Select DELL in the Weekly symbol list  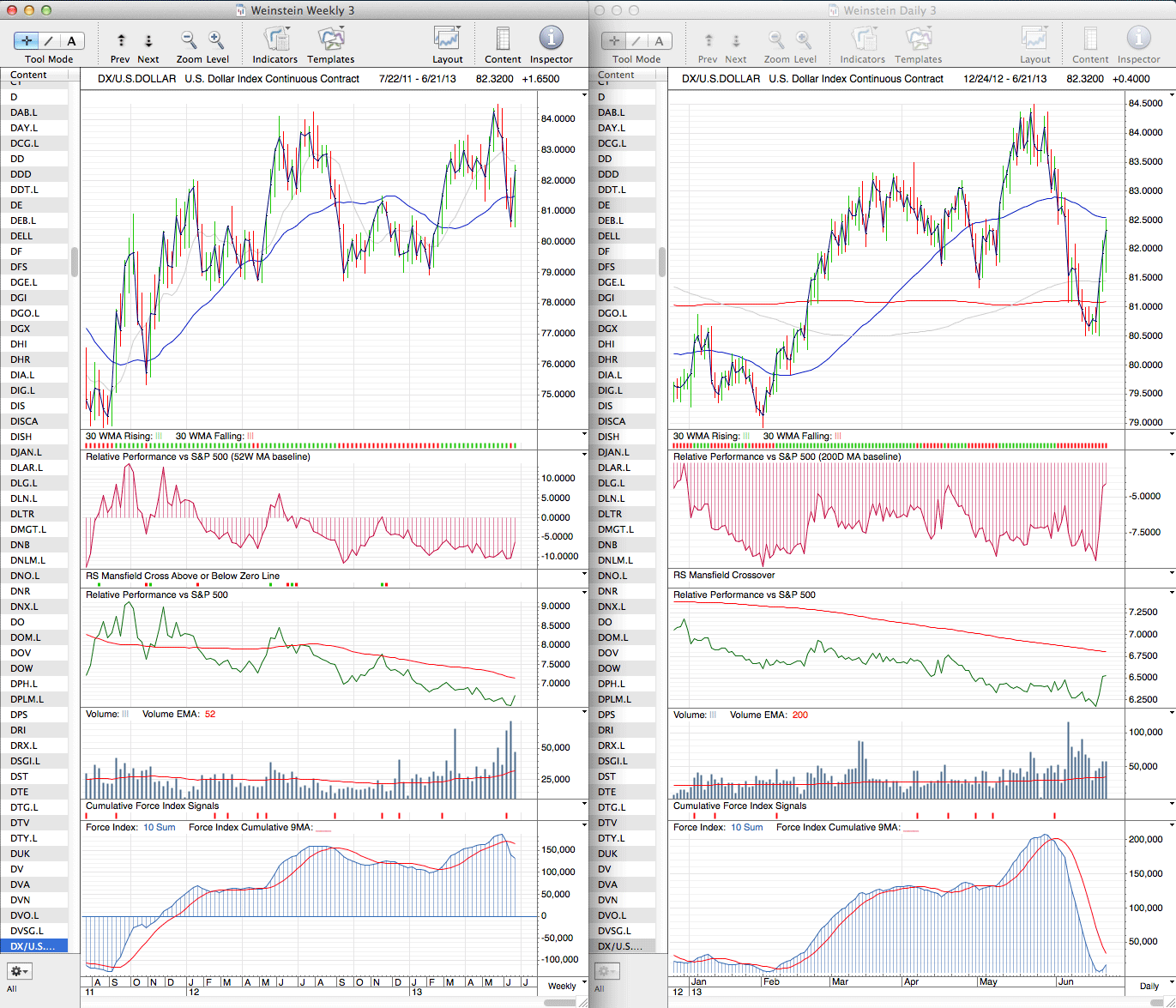pyautogui.click(x=22, y=236)
